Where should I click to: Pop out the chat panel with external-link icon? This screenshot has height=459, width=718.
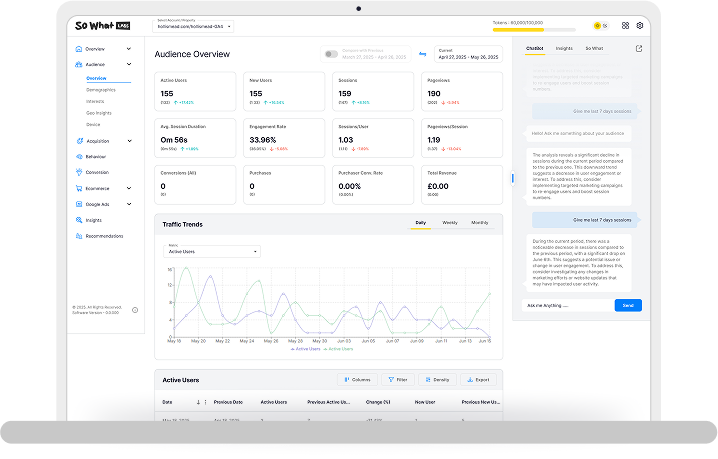point(640,48)
